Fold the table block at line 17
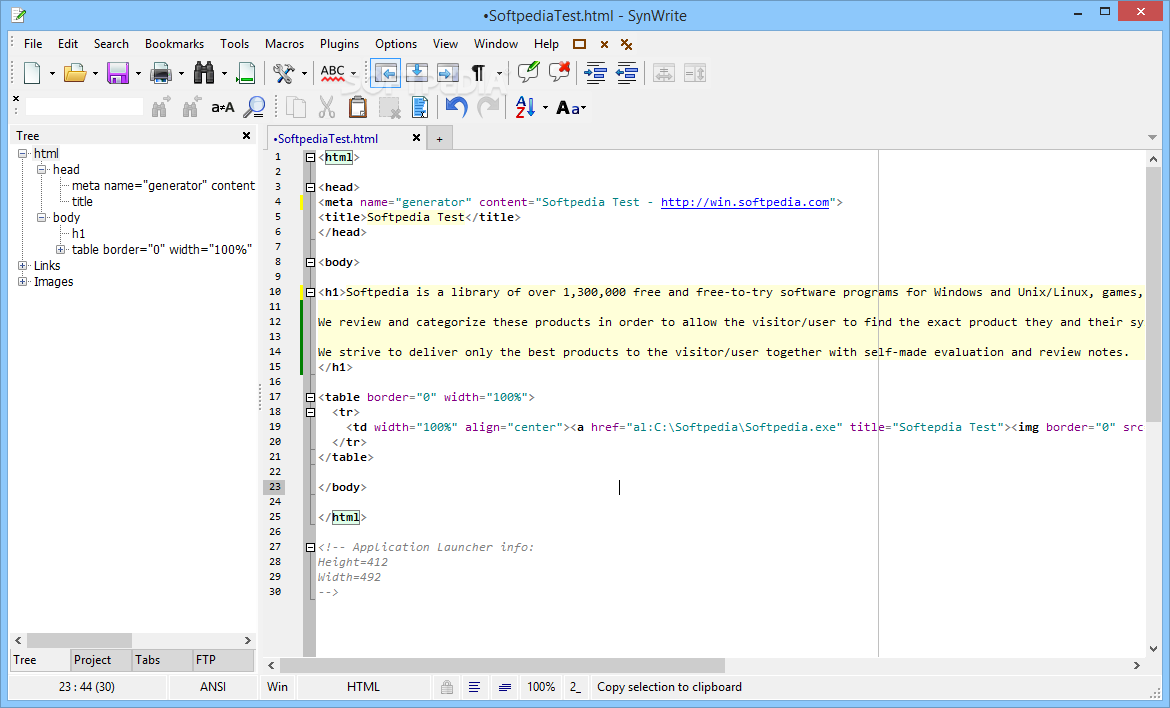 pyautogui.click(x=310, y=398)
